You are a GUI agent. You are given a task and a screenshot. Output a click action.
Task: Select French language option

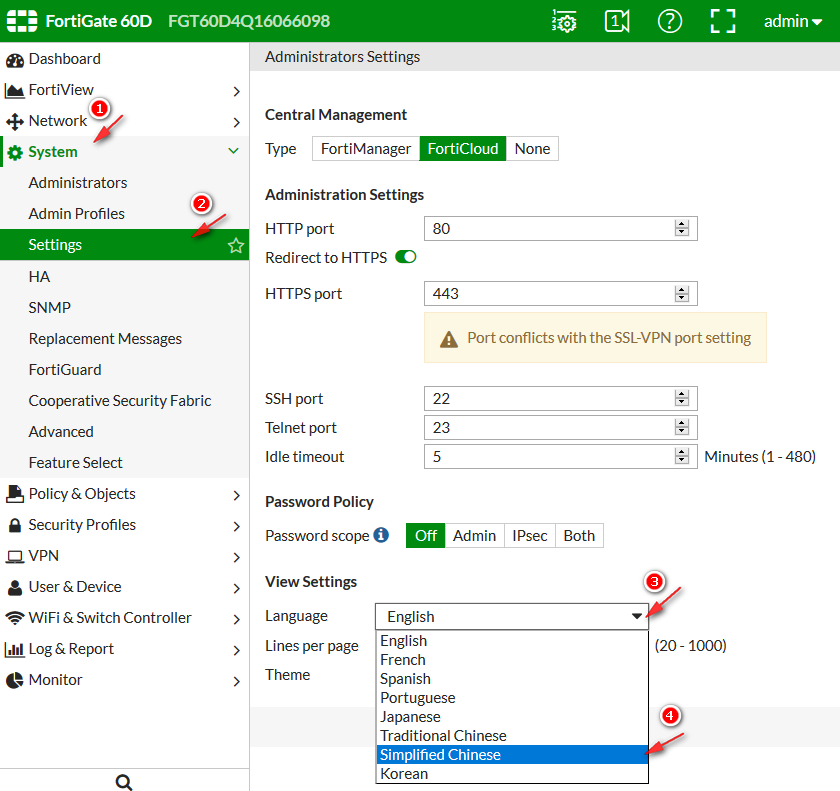coord(512,660)
